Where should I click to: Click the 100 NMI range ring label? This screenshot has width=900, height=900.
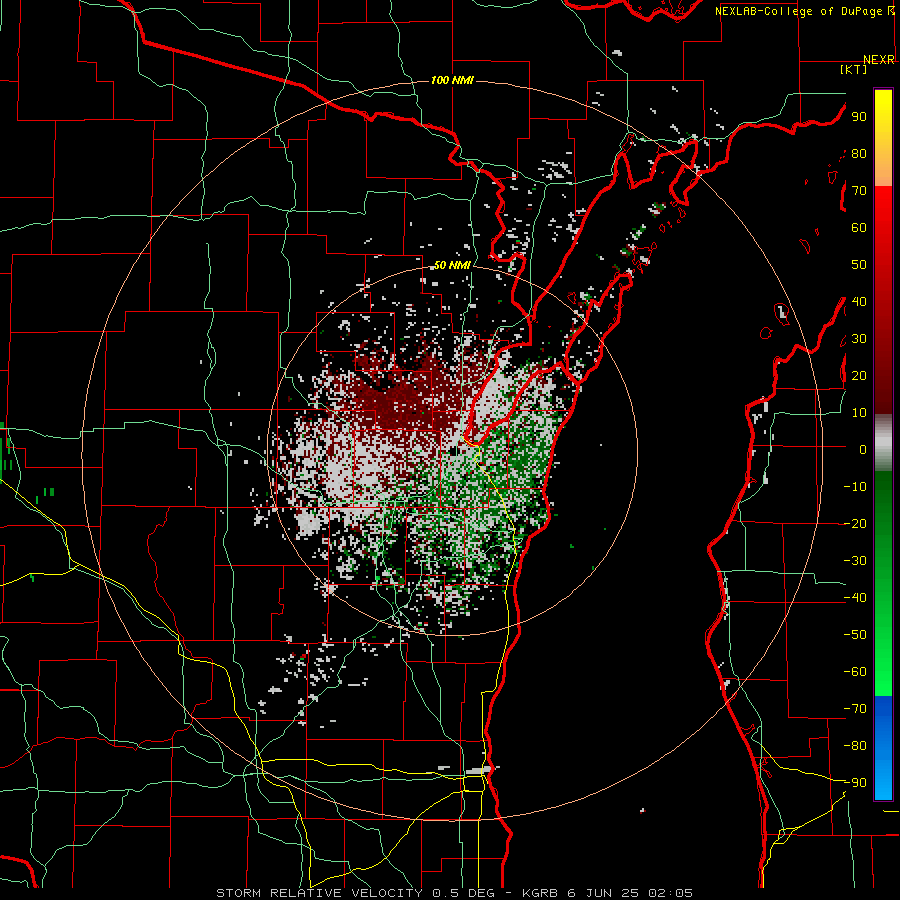(x=452, y=80)
